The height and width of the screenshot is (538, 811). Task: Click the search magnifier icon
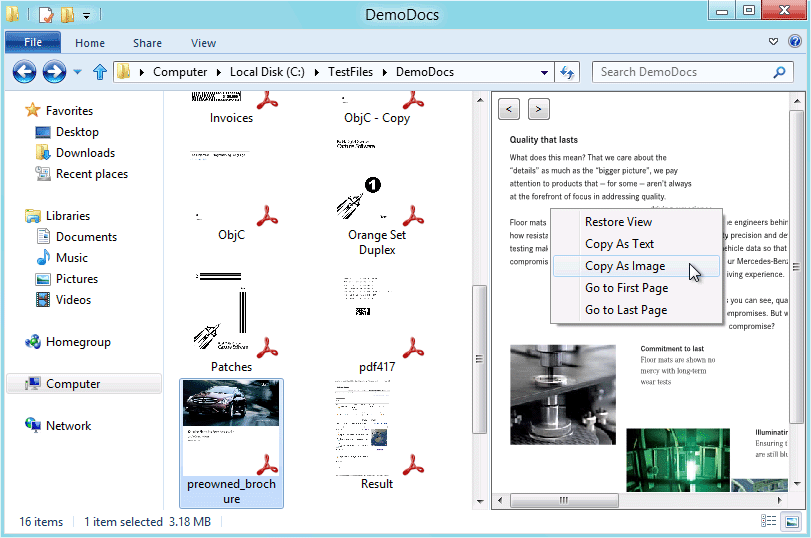pos(779,72)
